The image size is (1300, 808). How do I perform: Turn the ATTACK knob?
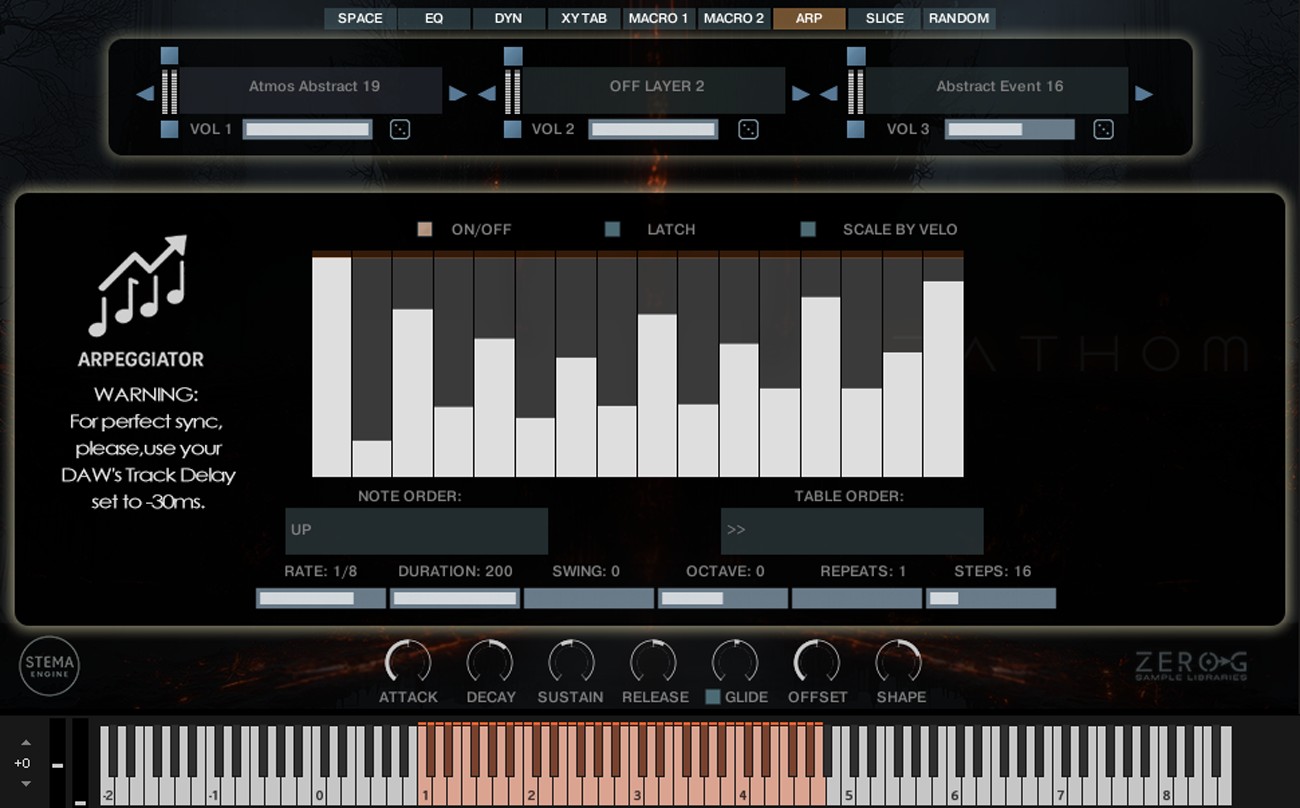click(x=409, y=662)
